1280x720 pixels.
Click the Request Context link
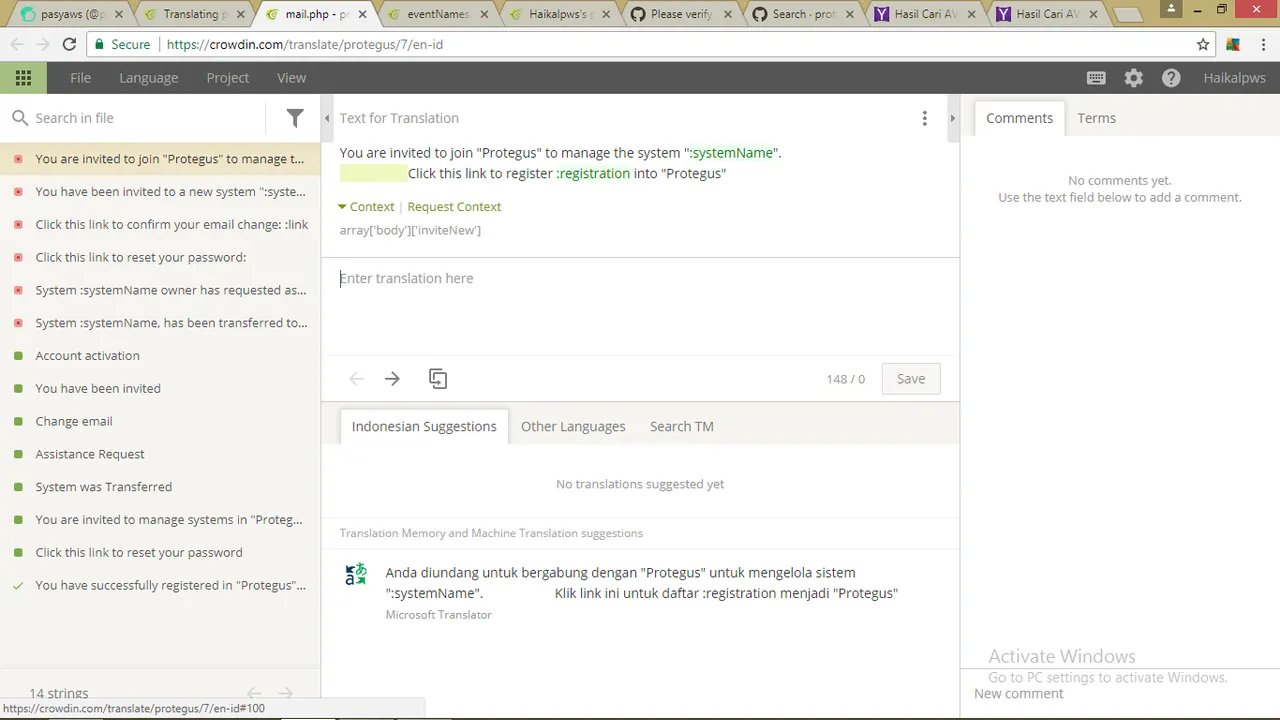pos(454,207)
